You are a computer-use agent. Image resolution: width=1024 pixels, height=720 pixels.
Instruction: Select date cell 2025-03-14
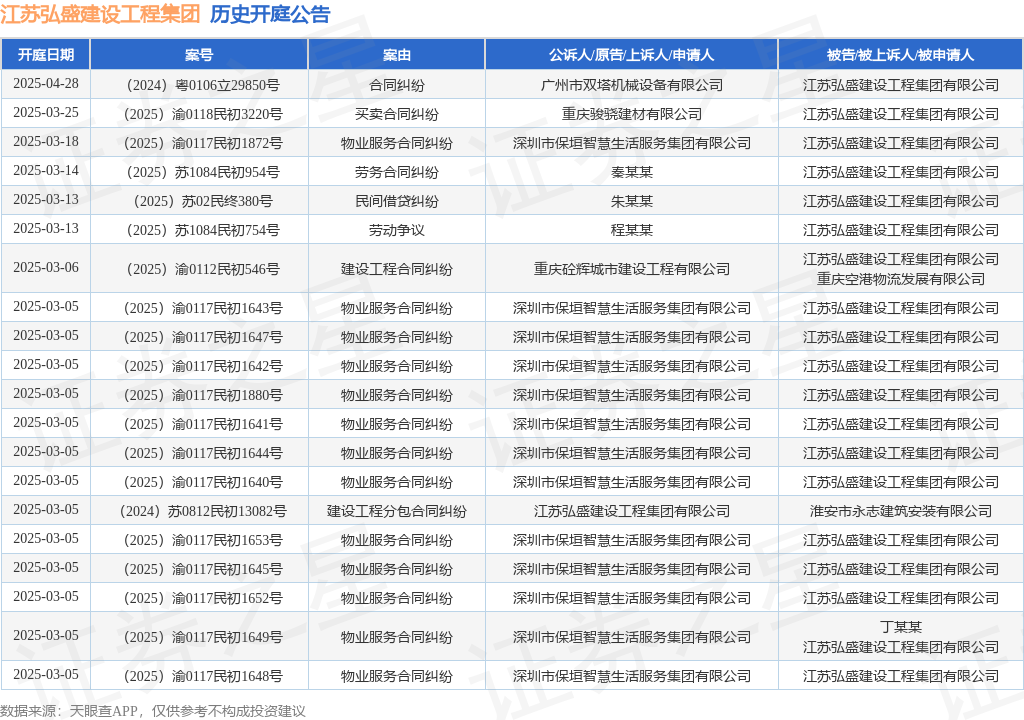pyautogui.click(x=46, y=171)
